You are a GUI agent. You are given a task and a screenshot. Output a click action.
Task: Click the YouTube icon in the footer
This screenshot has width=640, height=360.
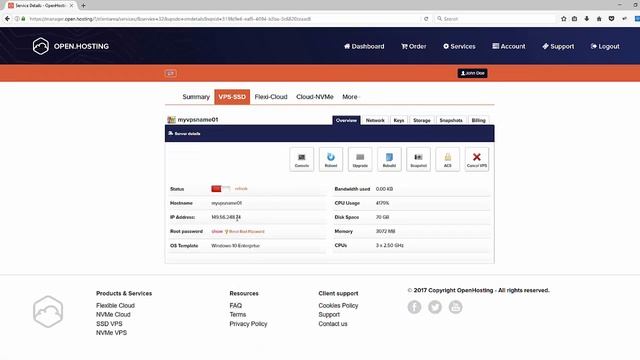pos(456,307)
